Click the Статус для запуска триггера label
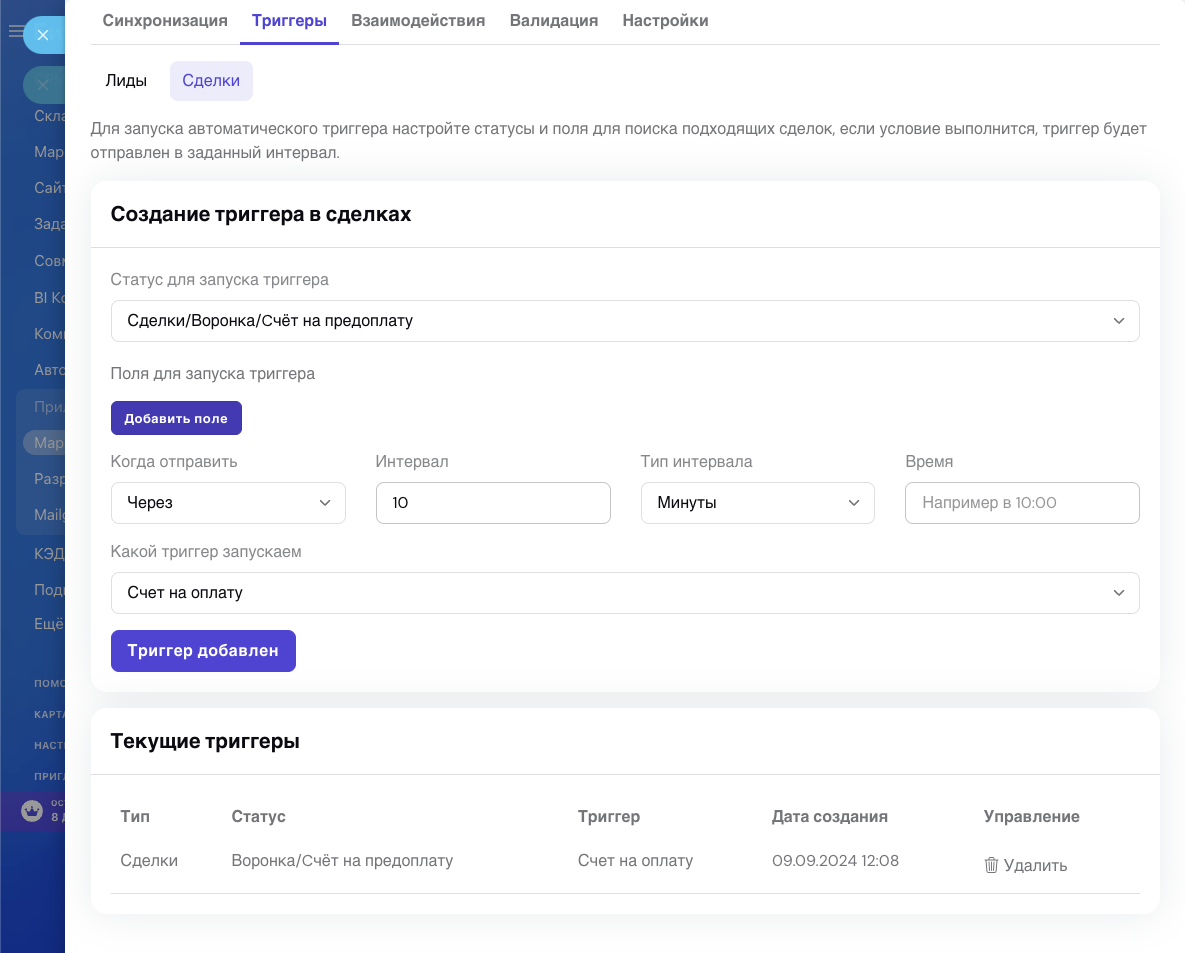This screenshot has width=1185, height=953. click(219, 280)
